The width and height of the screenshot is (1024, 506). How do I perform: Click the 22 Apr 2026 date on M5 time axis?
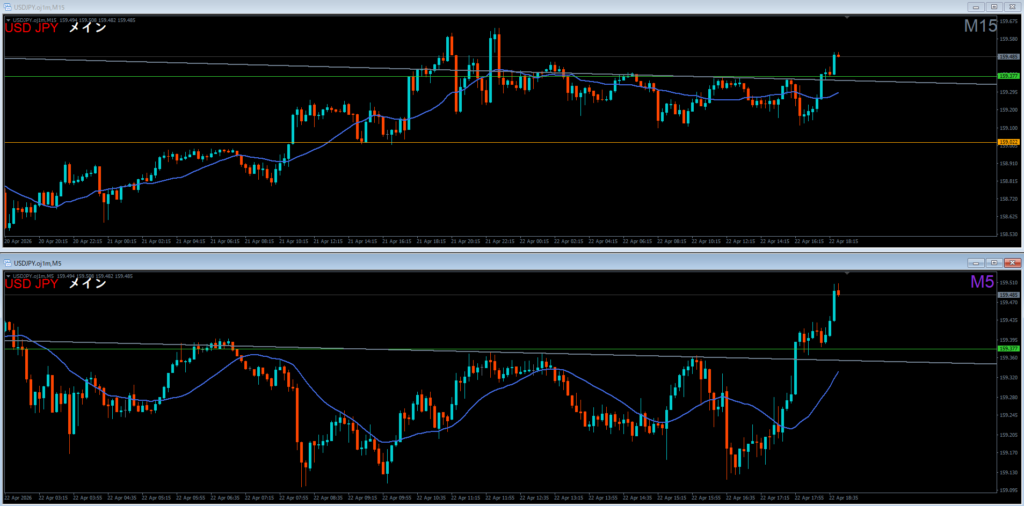pos(17,498)
